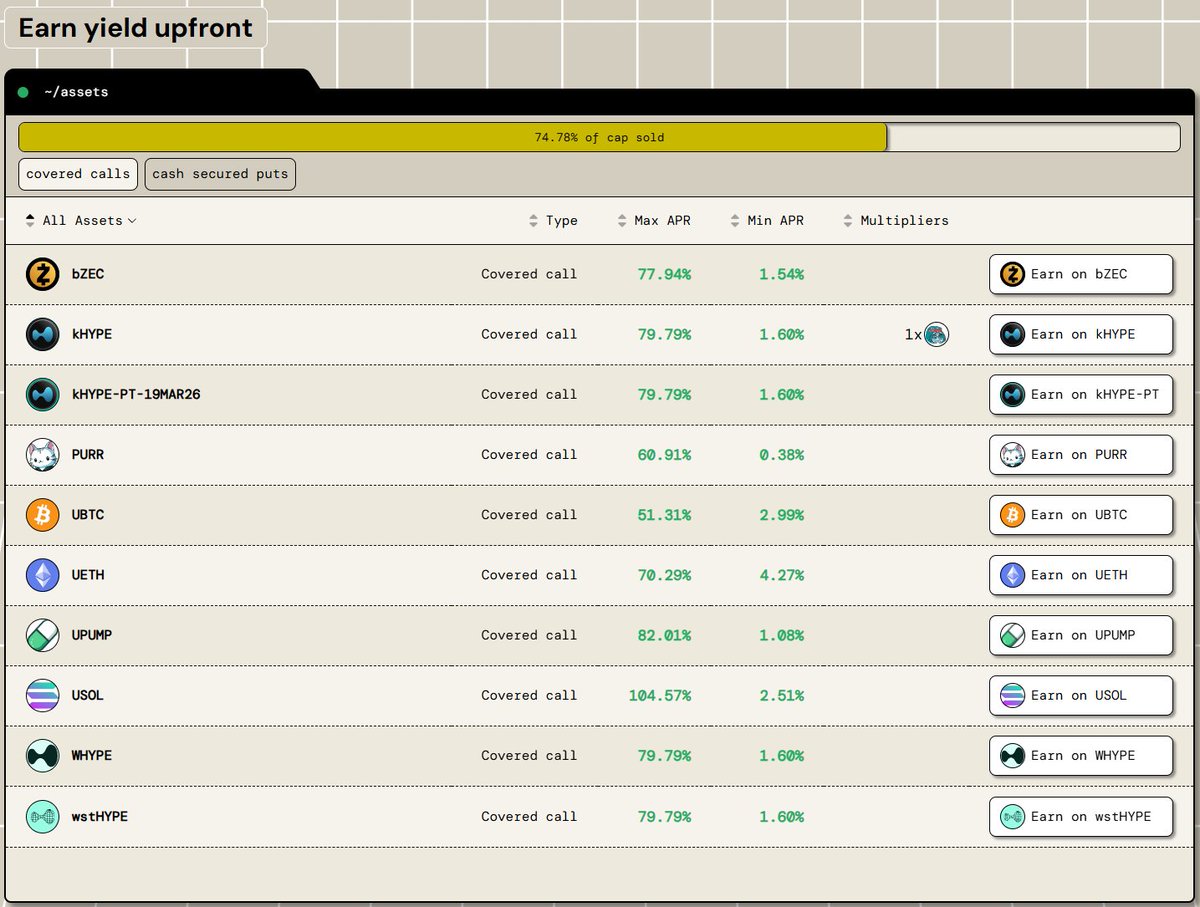Click the Type column header label
Viewport: 1200px width, 907px height.
point(562,220)
